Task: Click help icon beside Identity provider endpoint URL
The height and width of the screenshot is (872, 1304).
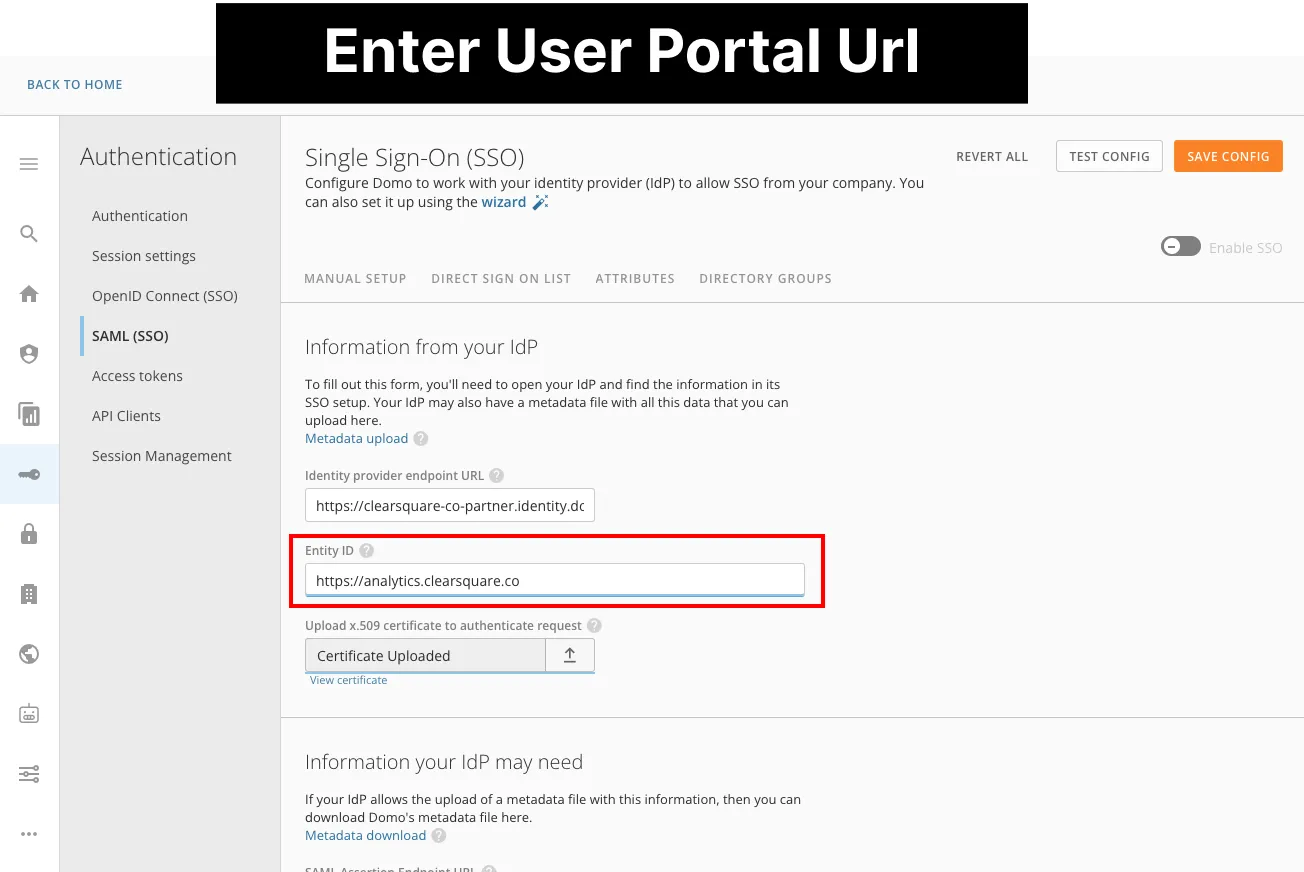Action: coord(497,476)
